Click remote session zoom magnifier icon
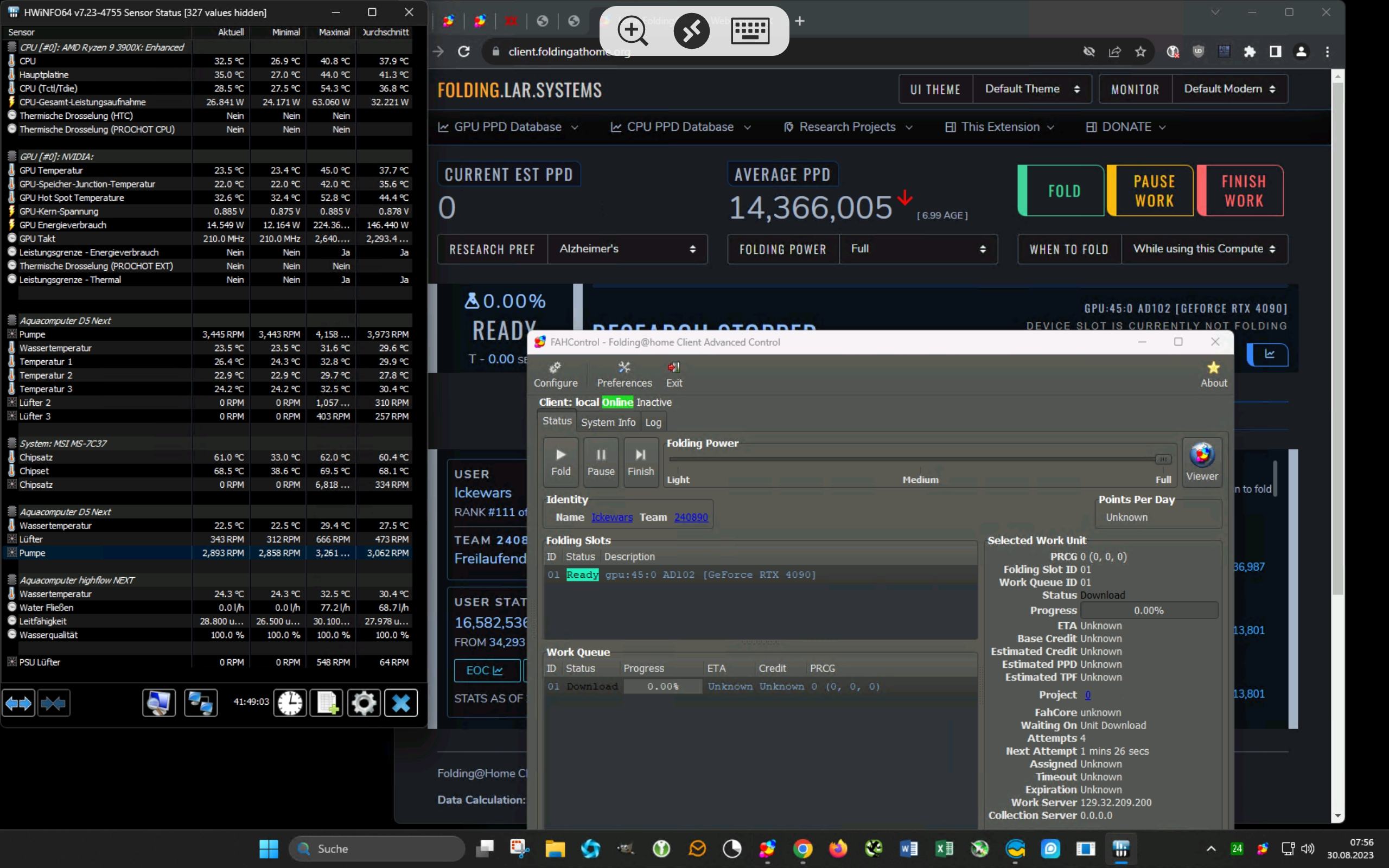Image resolution: width=1389 pixels, height=868 pixels. 633,30
